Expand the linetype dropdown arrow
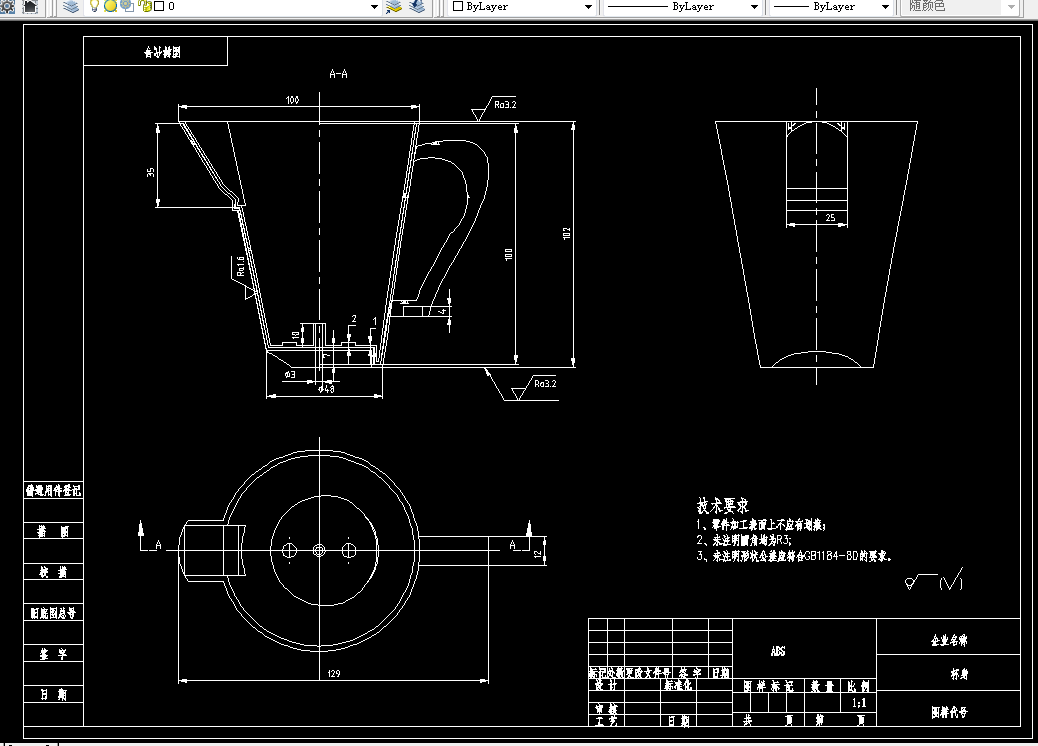1038x746 pixels. tap(754, 7)
